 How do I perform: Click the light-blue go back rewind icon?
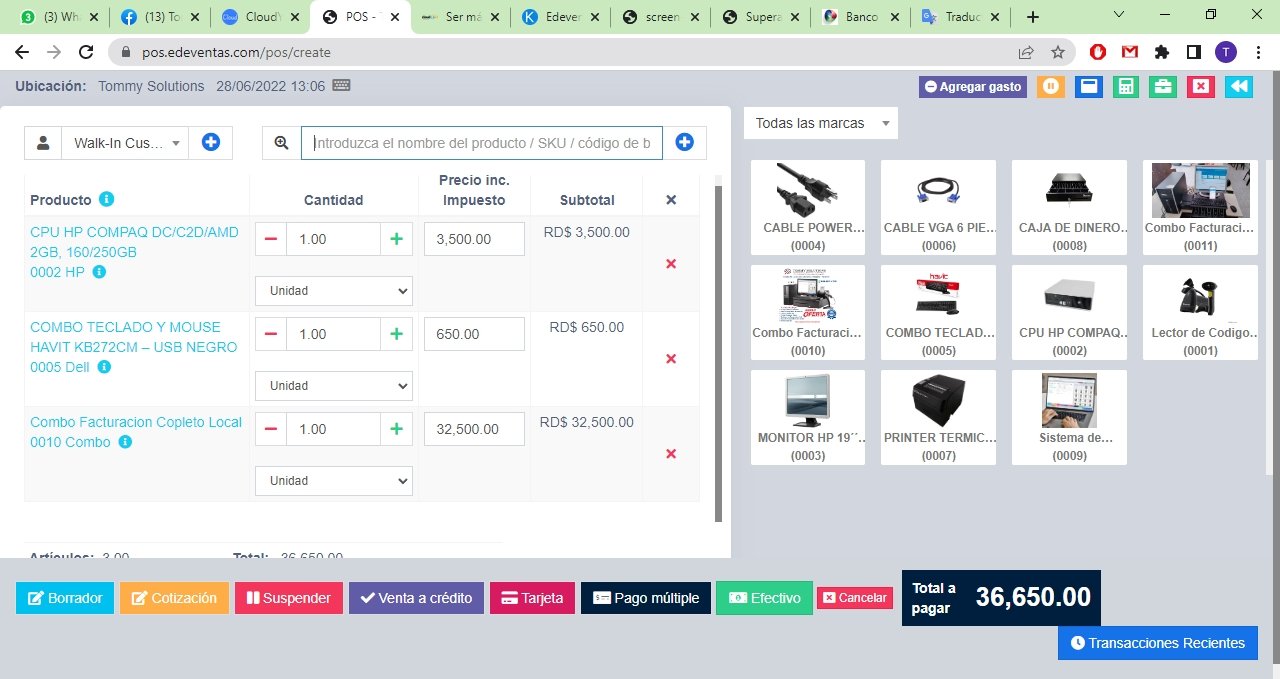point(1239,87)
